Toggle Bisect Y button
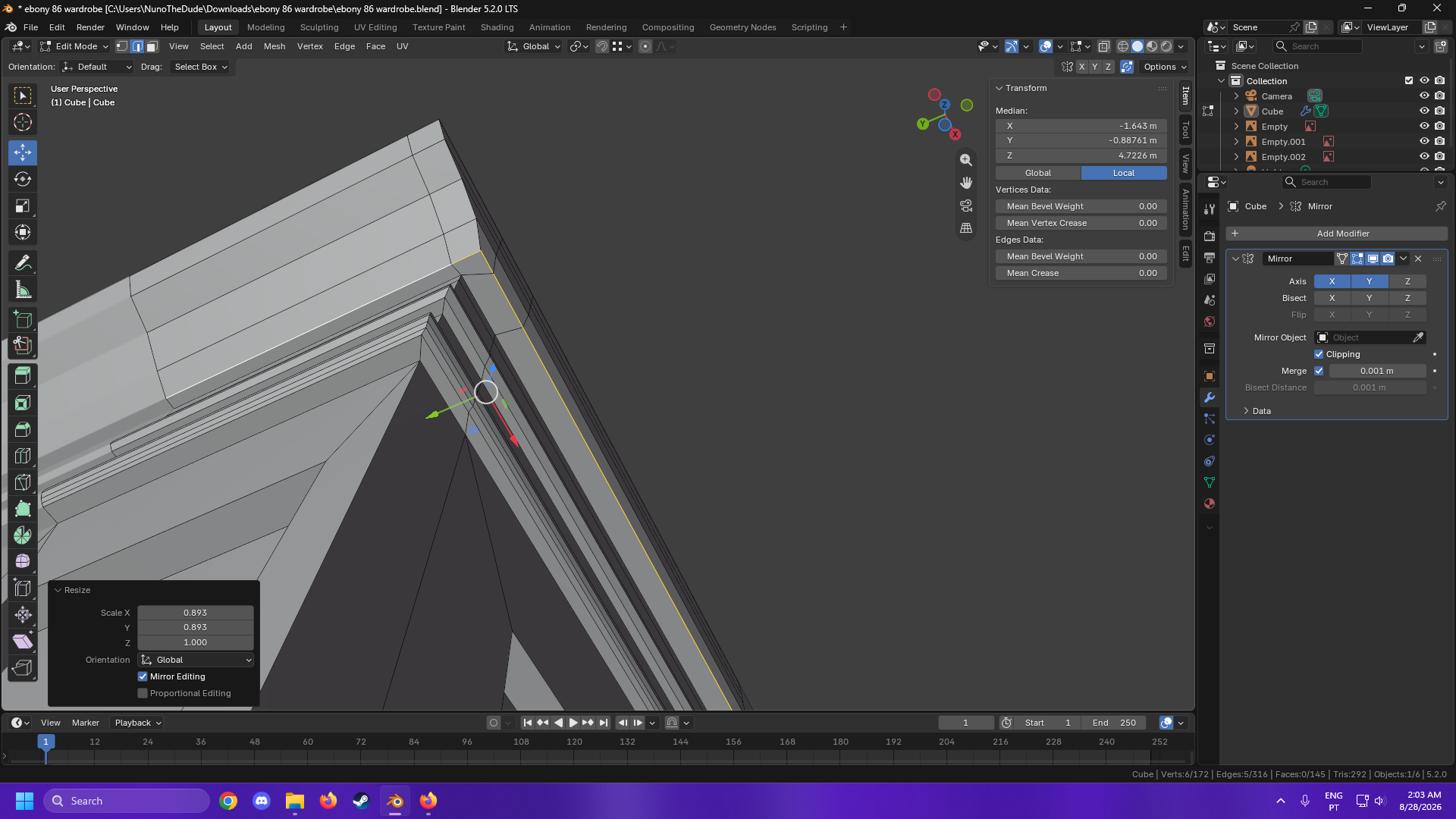This screenshot has height=819, width=1456. [1369, 298]
